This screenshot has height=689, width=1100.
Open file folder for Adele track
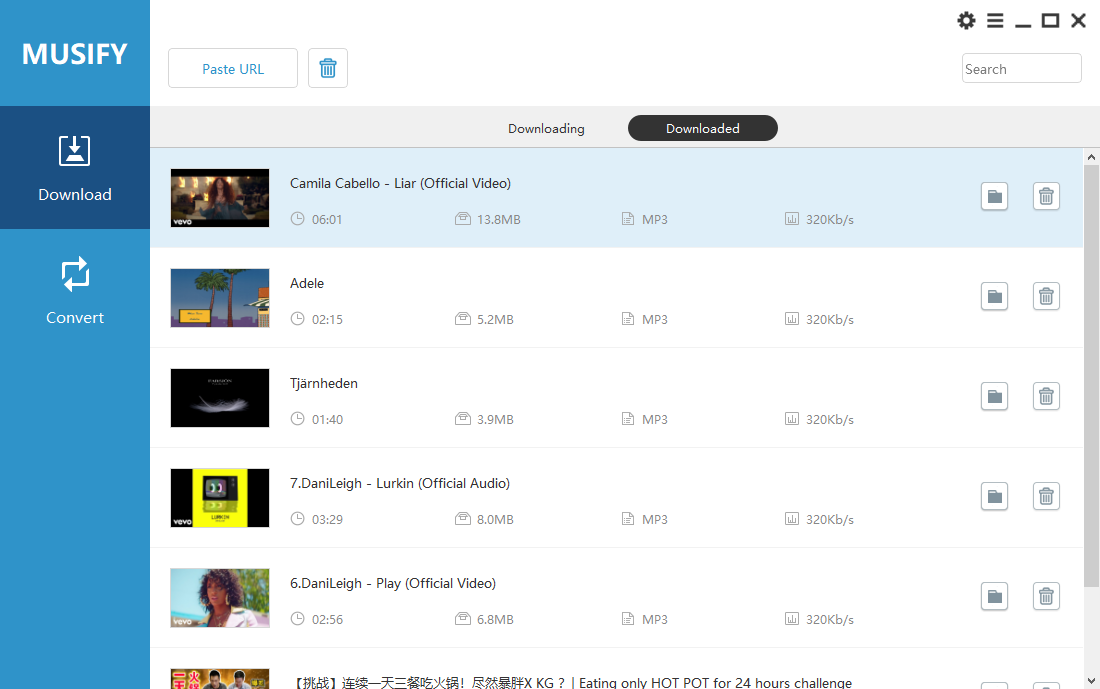coord(994,296)
